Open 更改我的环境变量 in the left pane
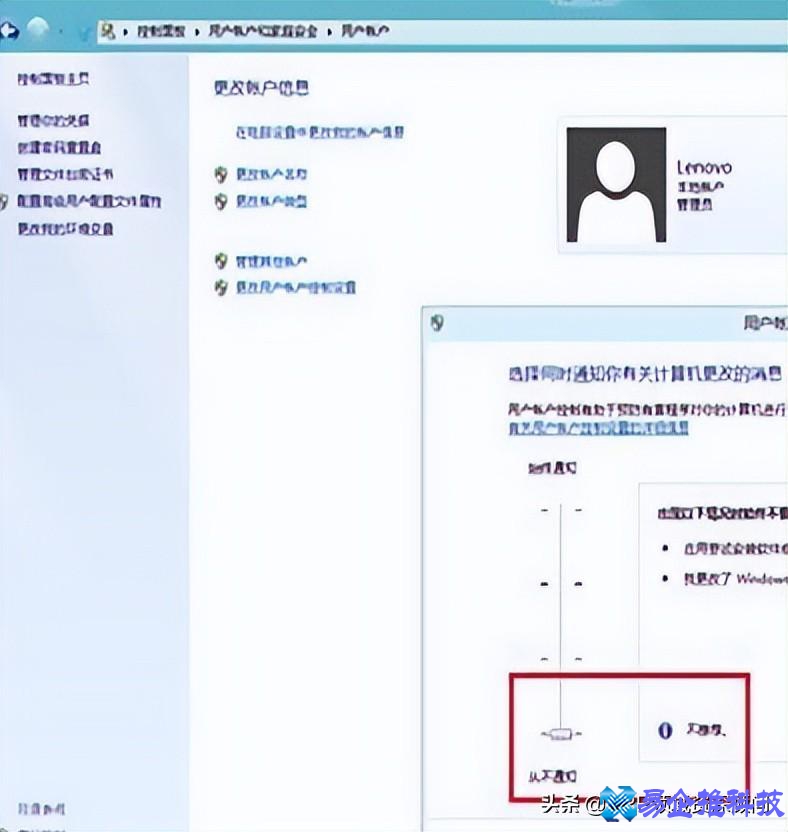 (x=65, y=229)
